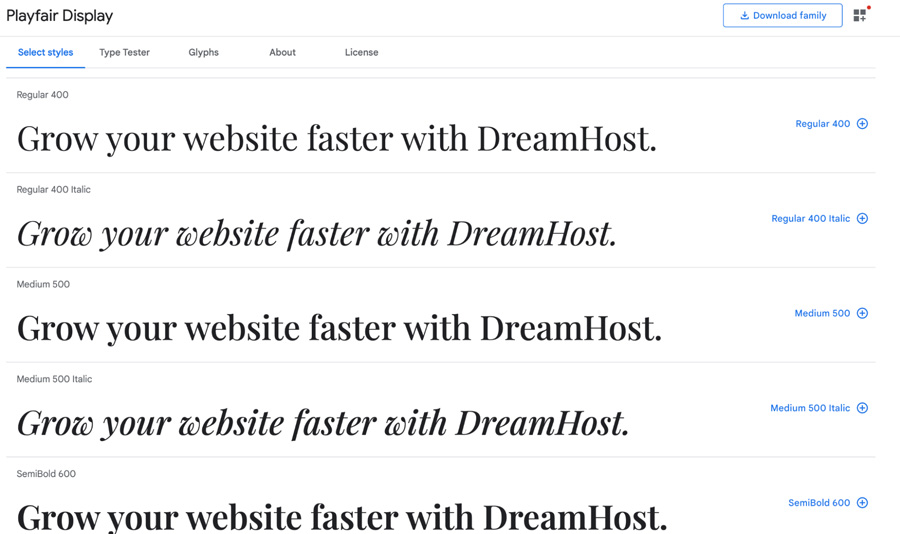The width and height of the screenshot is (900, 534).
Task: Click the SemiBold 600 preview sentence
Action: coord(342,517)
